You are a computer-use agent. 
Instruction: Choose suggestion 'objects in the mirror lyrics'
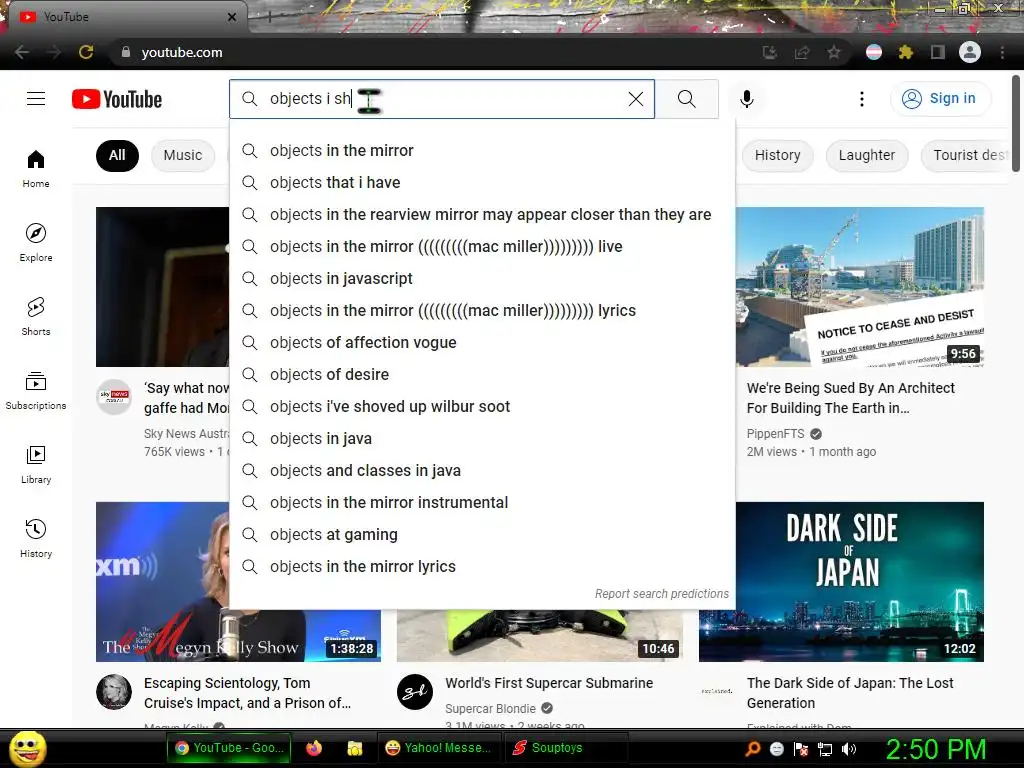482,566
